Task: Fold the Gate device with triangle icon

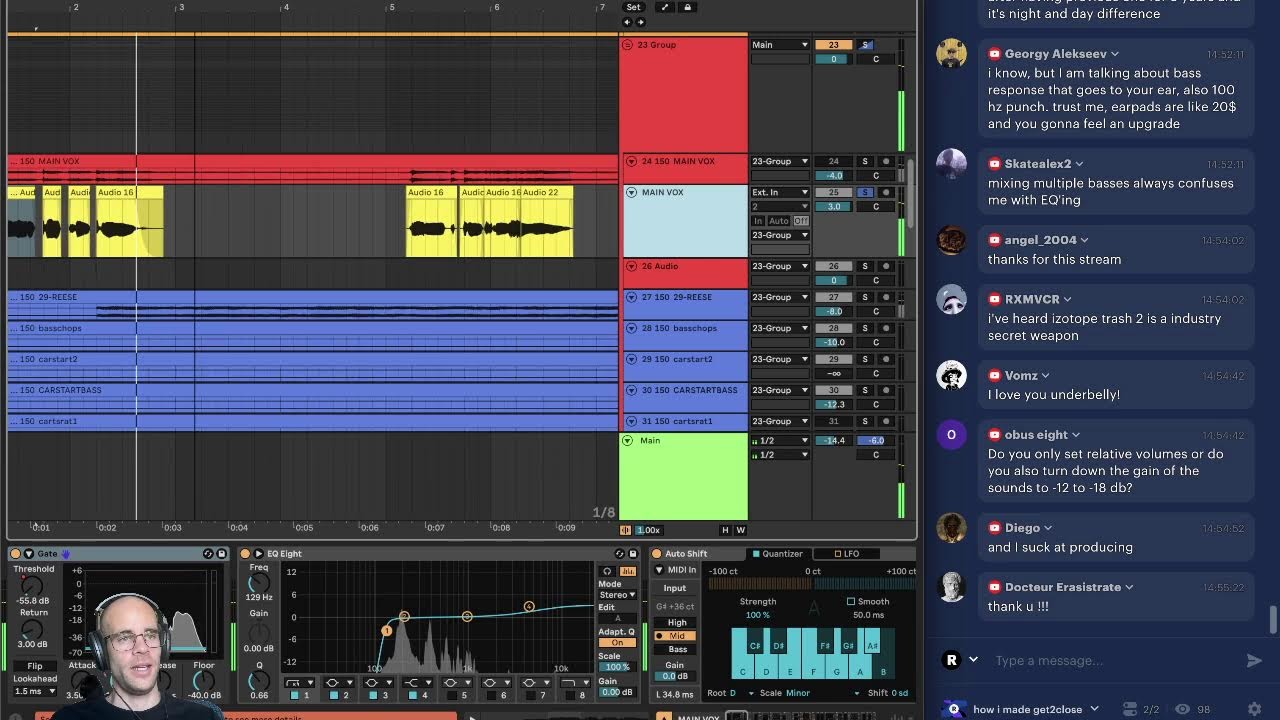Action: (x=29, y=554)
